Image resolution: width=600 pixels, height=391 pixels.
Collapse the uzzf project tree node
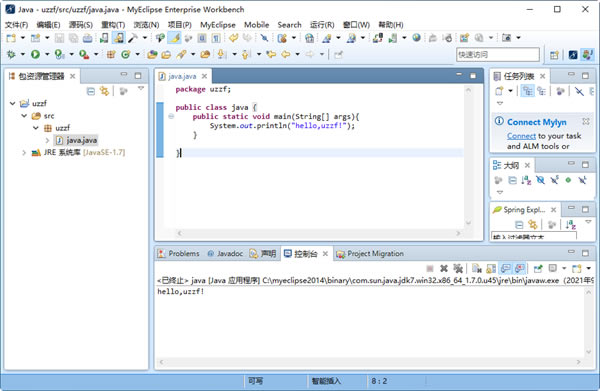(x=12, y=103)
